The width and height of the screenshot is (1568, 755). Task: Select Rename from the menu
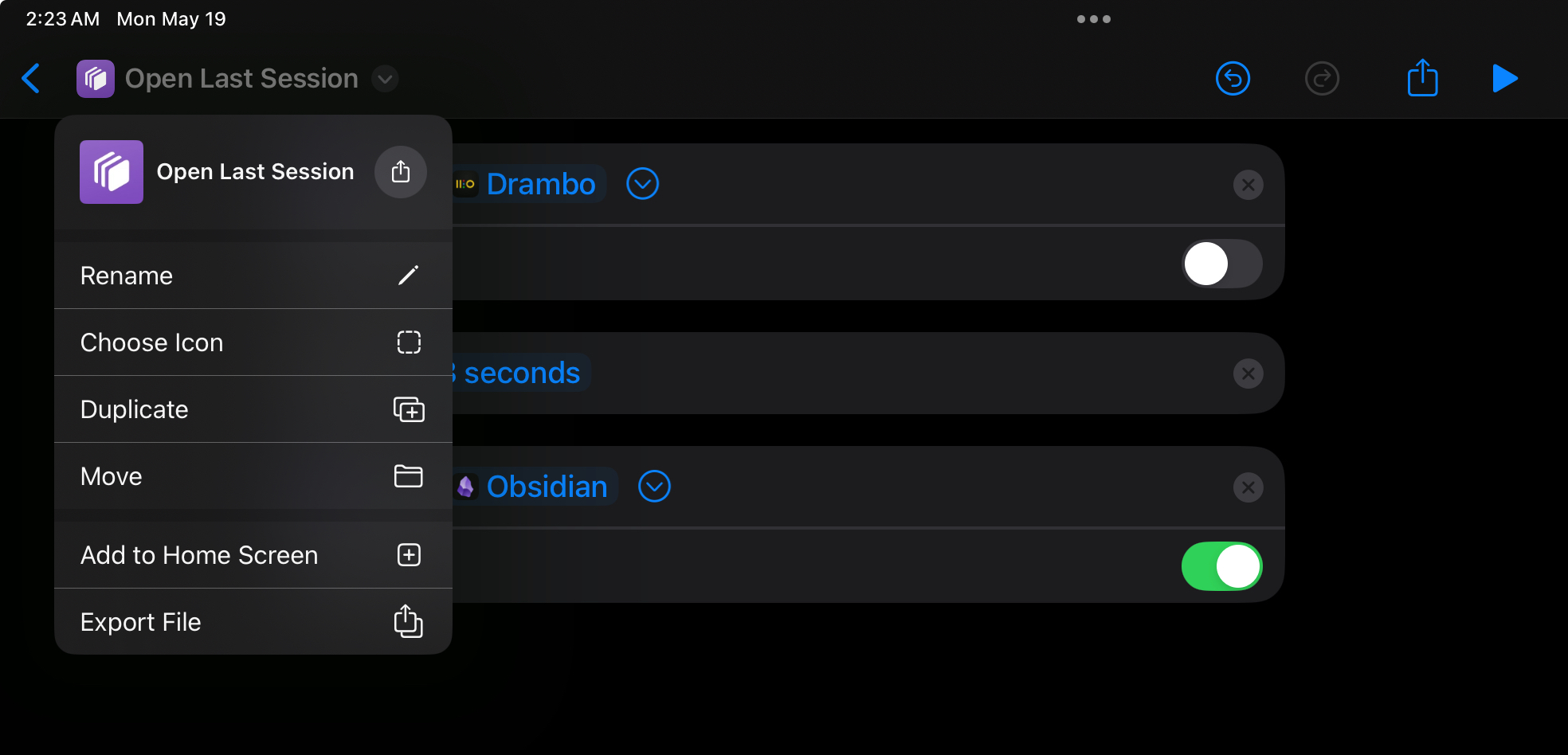pyautogui.click(x=253, y=276)
